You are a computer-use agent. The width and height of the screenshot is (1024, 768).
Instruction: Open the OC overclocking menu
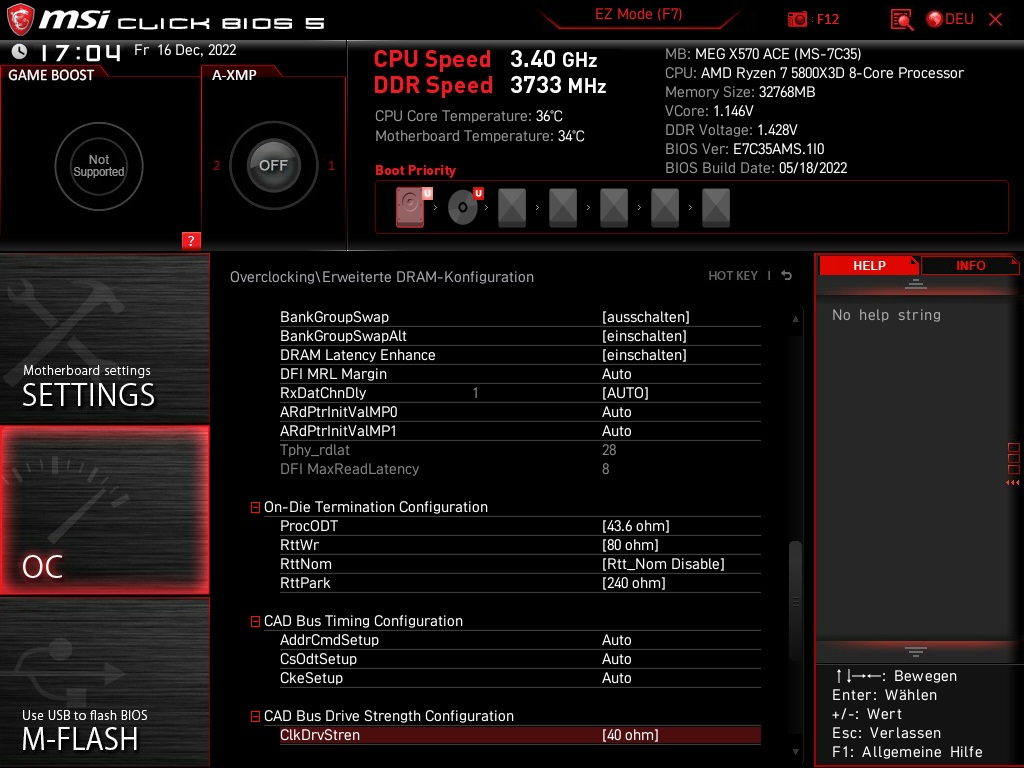point(104,510)
